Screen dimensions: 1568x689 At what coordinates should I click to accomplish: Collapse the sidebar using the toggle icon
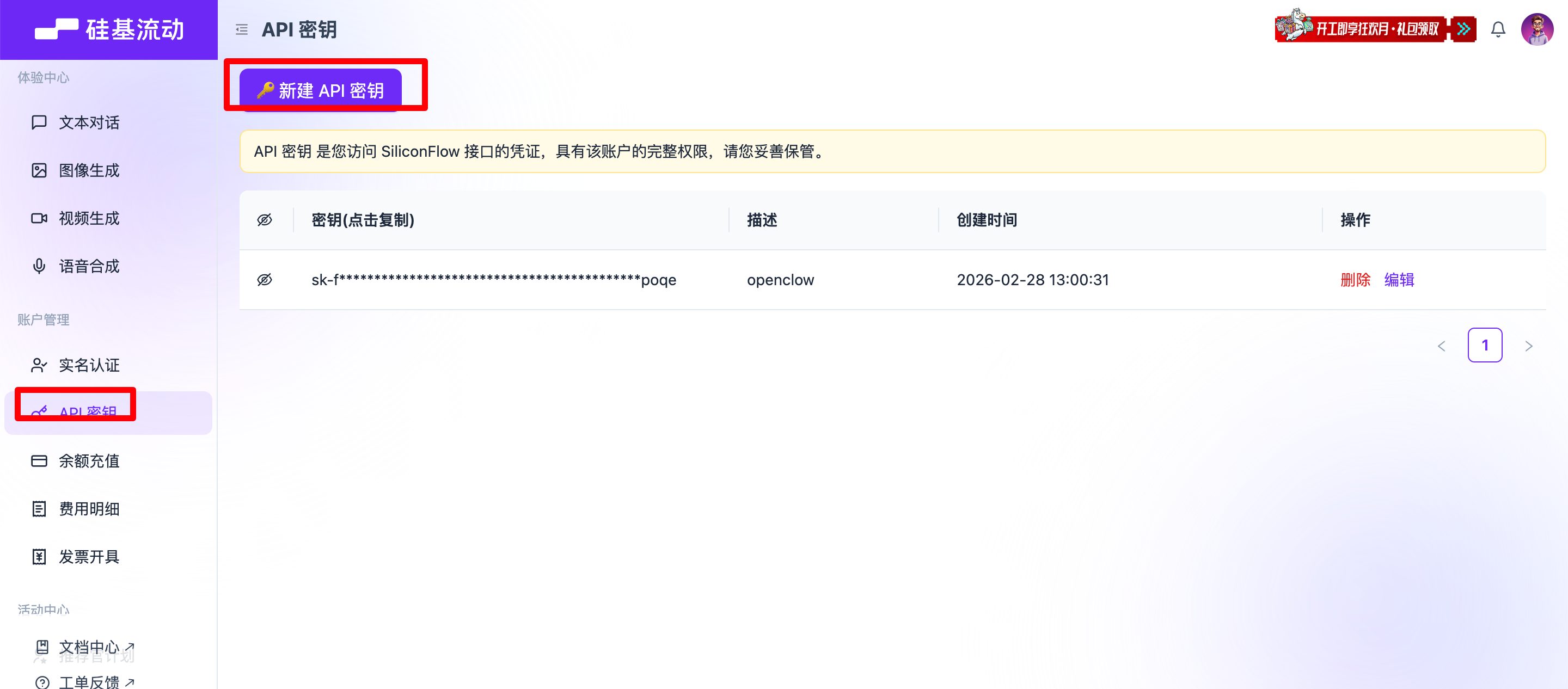click(x=241, y=29)
